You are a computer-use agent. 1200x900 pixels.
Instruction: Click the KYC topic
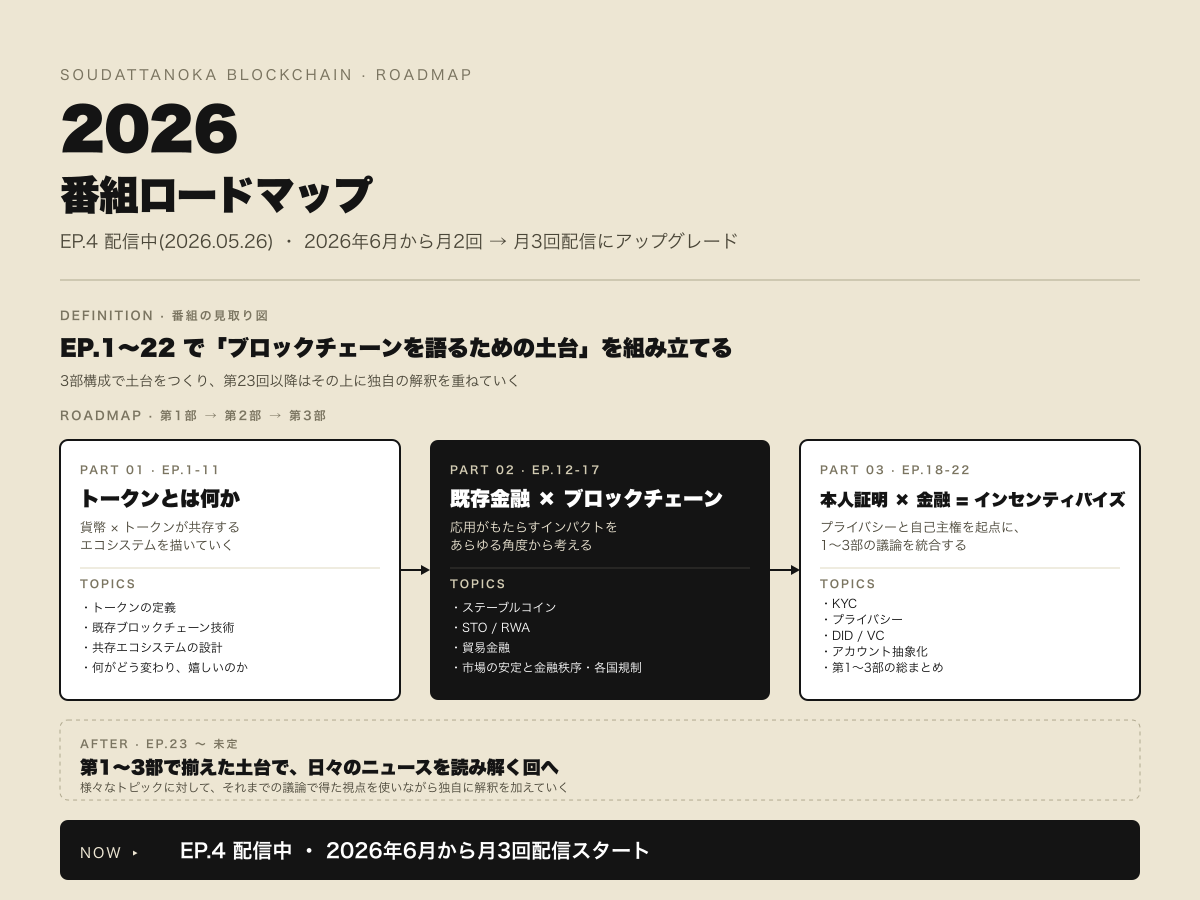[x=839, y=604]
